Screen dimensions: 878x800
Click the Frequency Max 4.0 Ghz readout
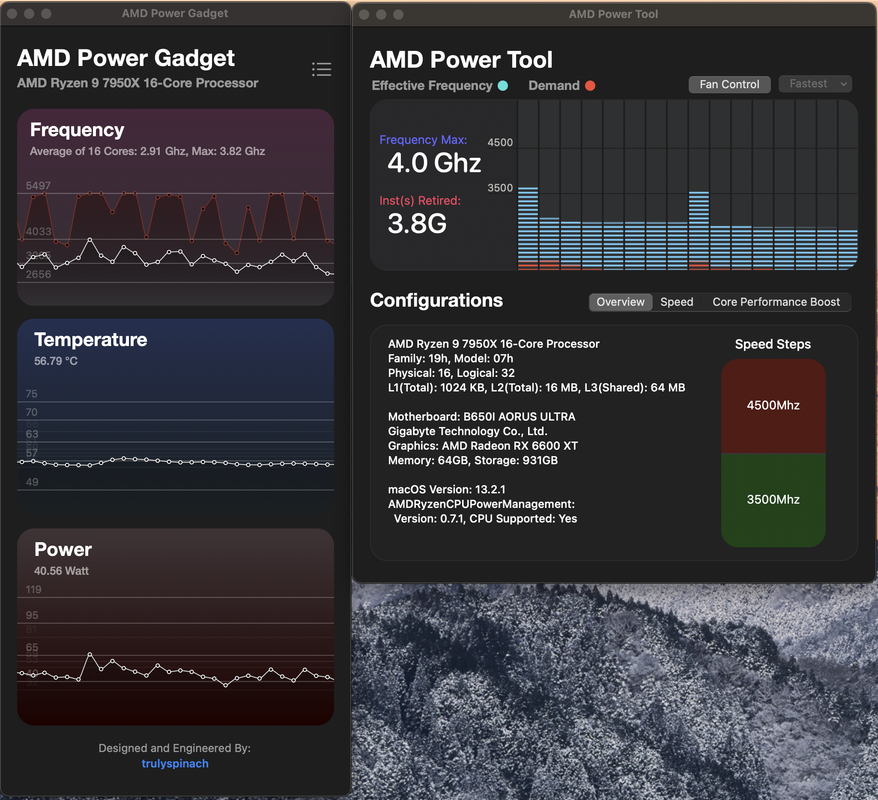click(x=434, y=163)
